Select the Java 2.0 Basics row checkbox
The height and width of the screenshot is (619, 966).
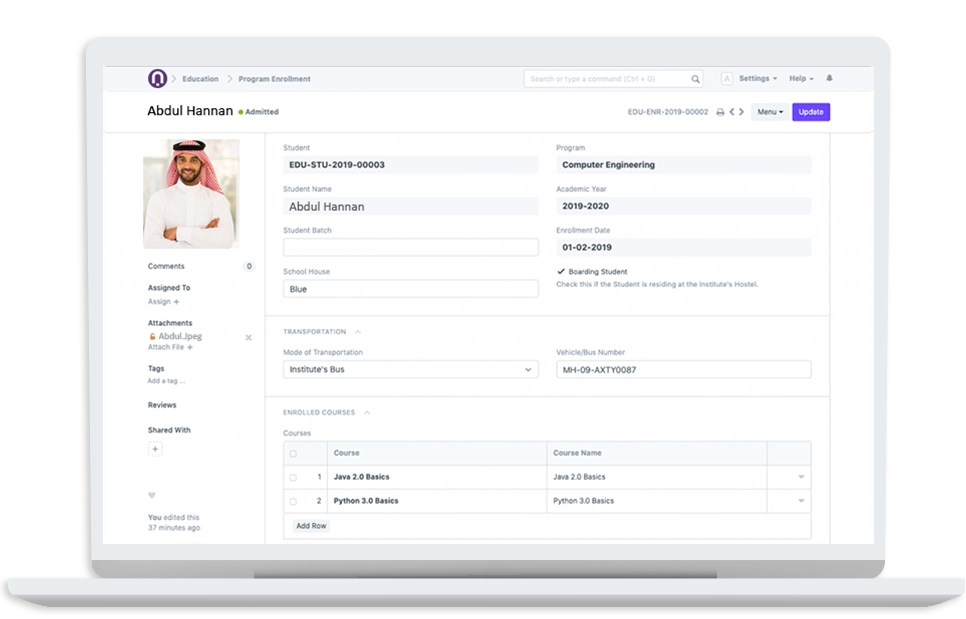tap(292, 477)
